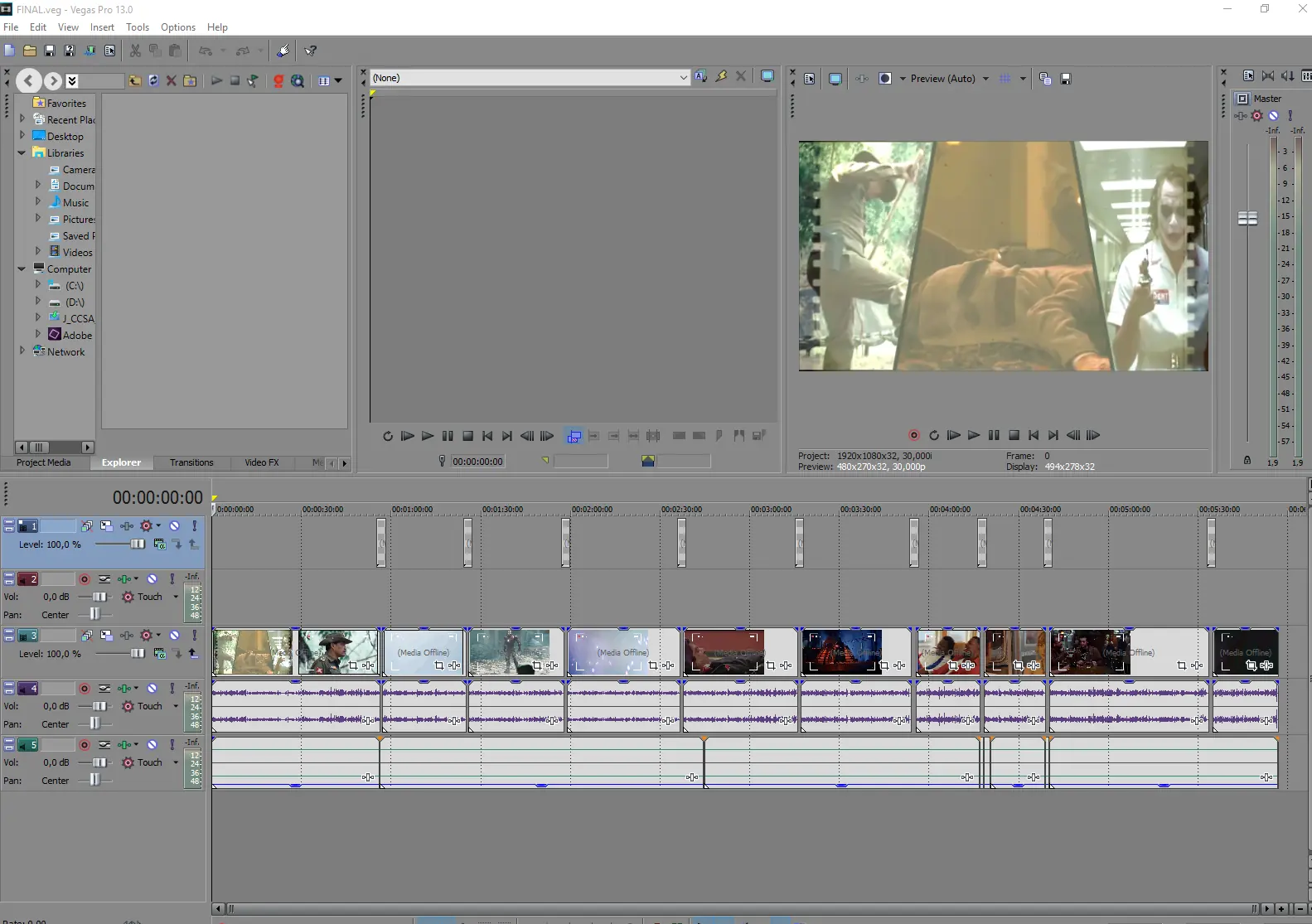Open Project Video Properties in preview window

pos(810,79)
